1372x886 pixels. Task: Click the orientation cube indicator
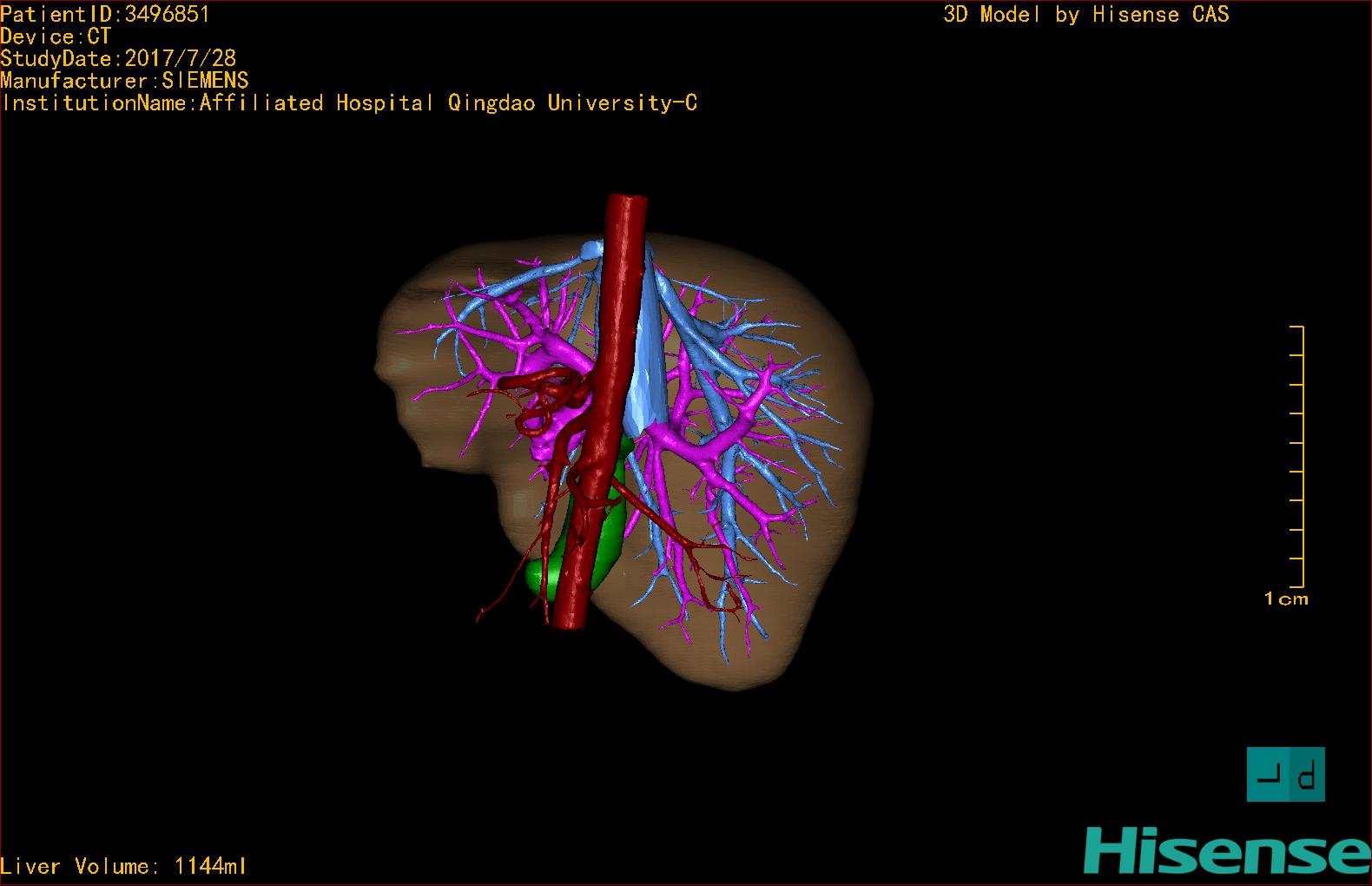click(1285, 774)
